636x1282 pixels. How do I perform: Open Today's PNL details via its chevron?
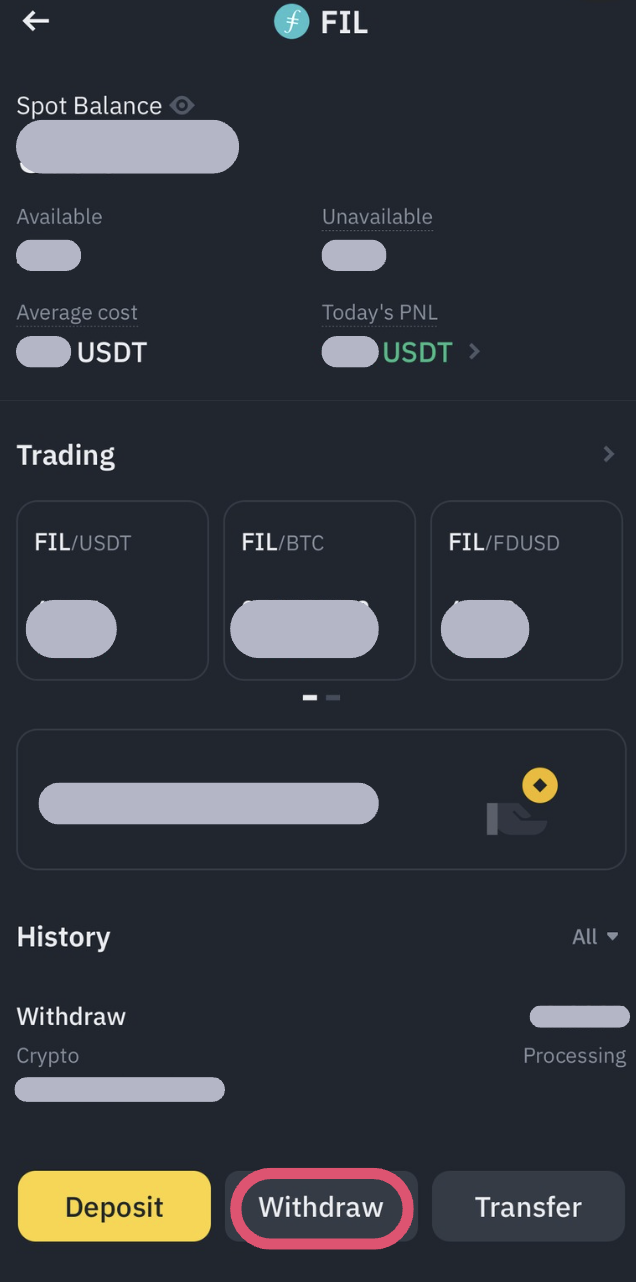[473, 352]
